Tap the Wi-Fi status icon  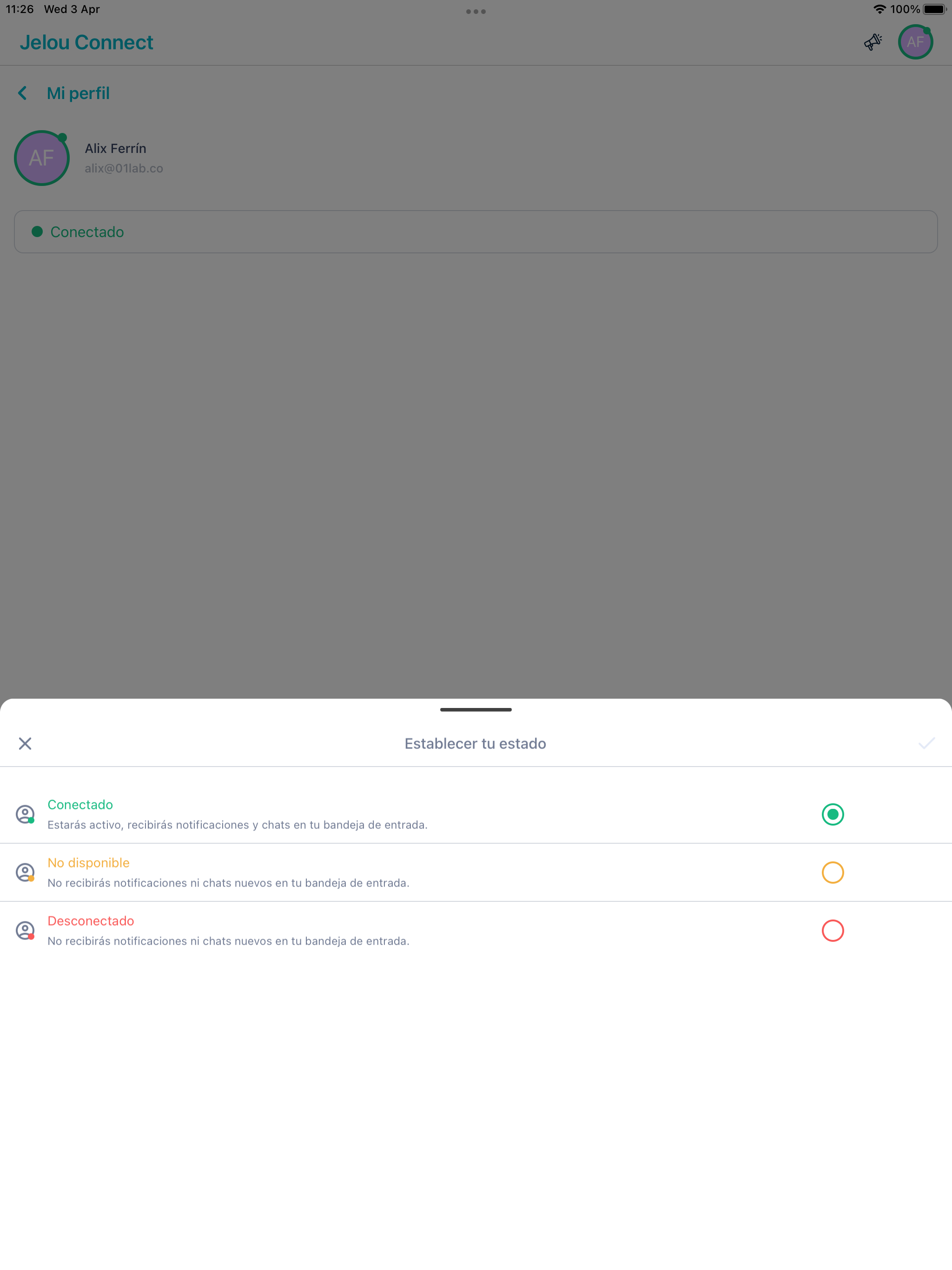click(879, 9)
